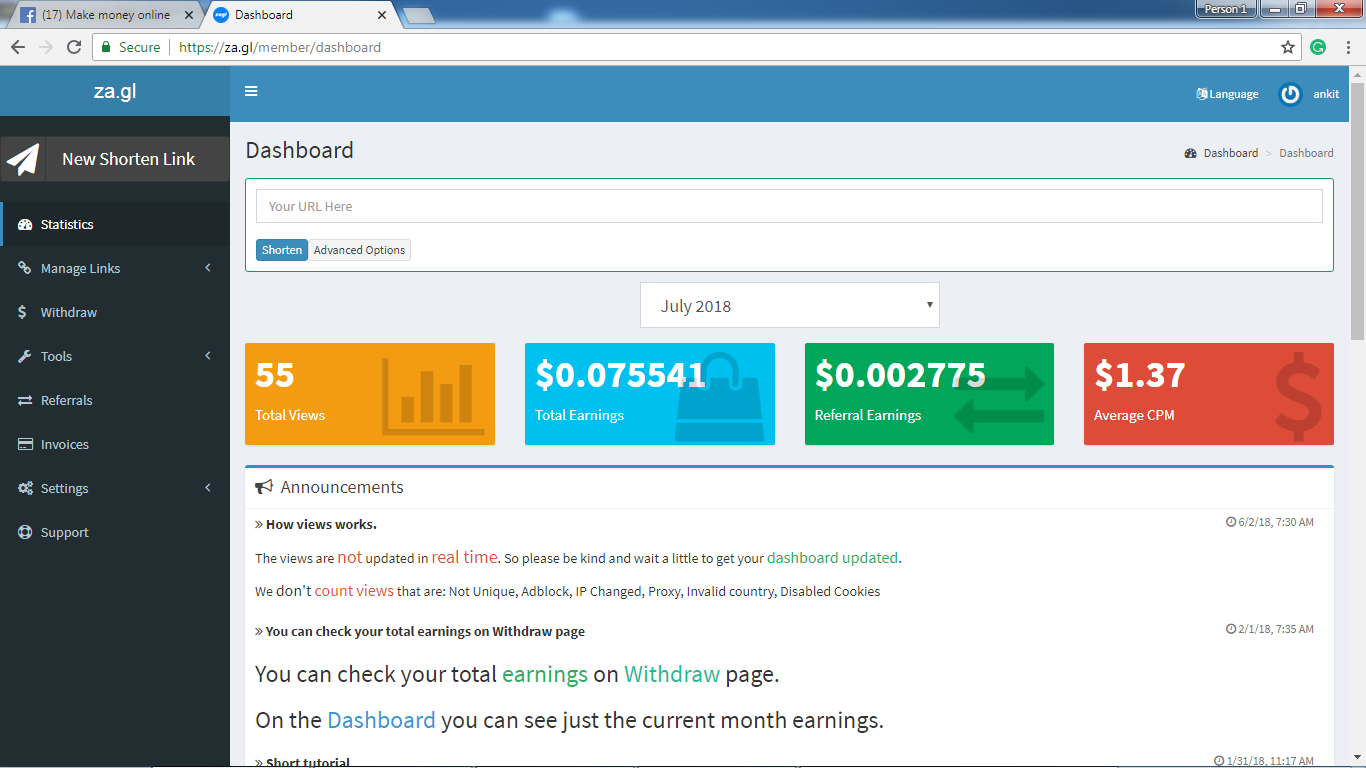This screenshot has width=1366, height=768.
Task: Click the wrench Tools icon in sidebar
Action: point(25,356)
